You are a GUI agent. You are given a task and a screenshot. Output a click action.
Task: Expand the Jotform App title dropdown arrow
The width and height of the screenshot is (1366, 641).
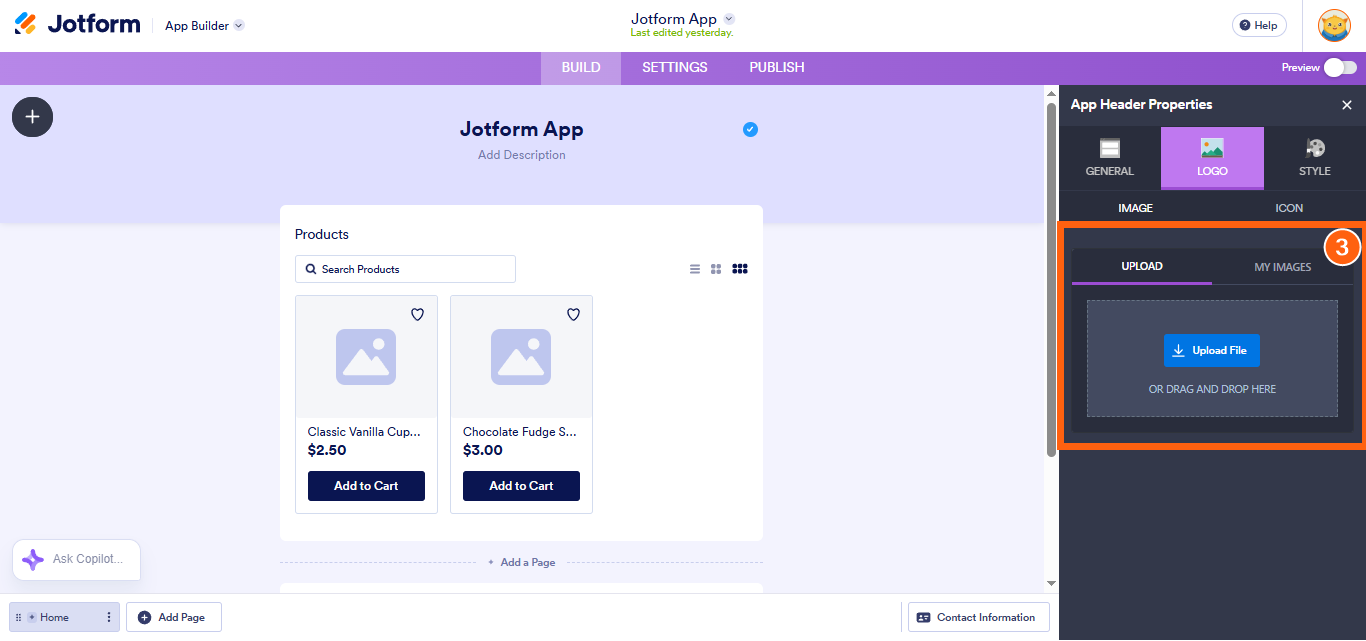(729, 19)
